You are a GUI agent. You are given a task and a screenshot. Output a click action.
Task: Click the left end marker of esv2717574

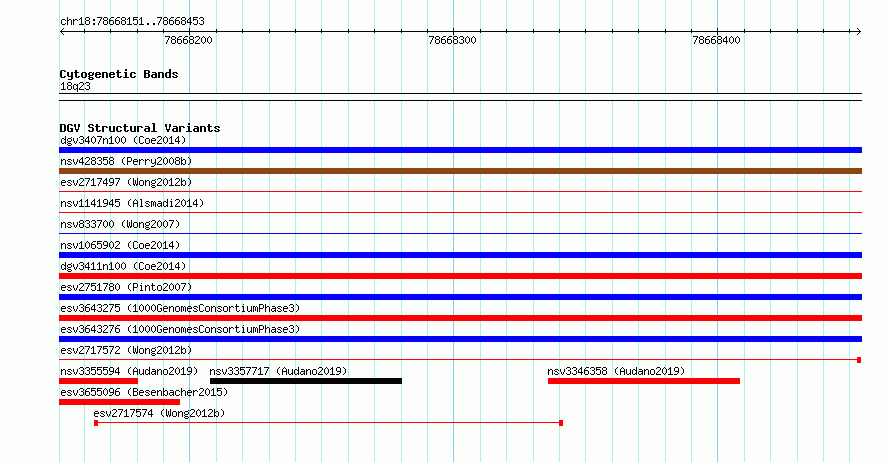96,423
